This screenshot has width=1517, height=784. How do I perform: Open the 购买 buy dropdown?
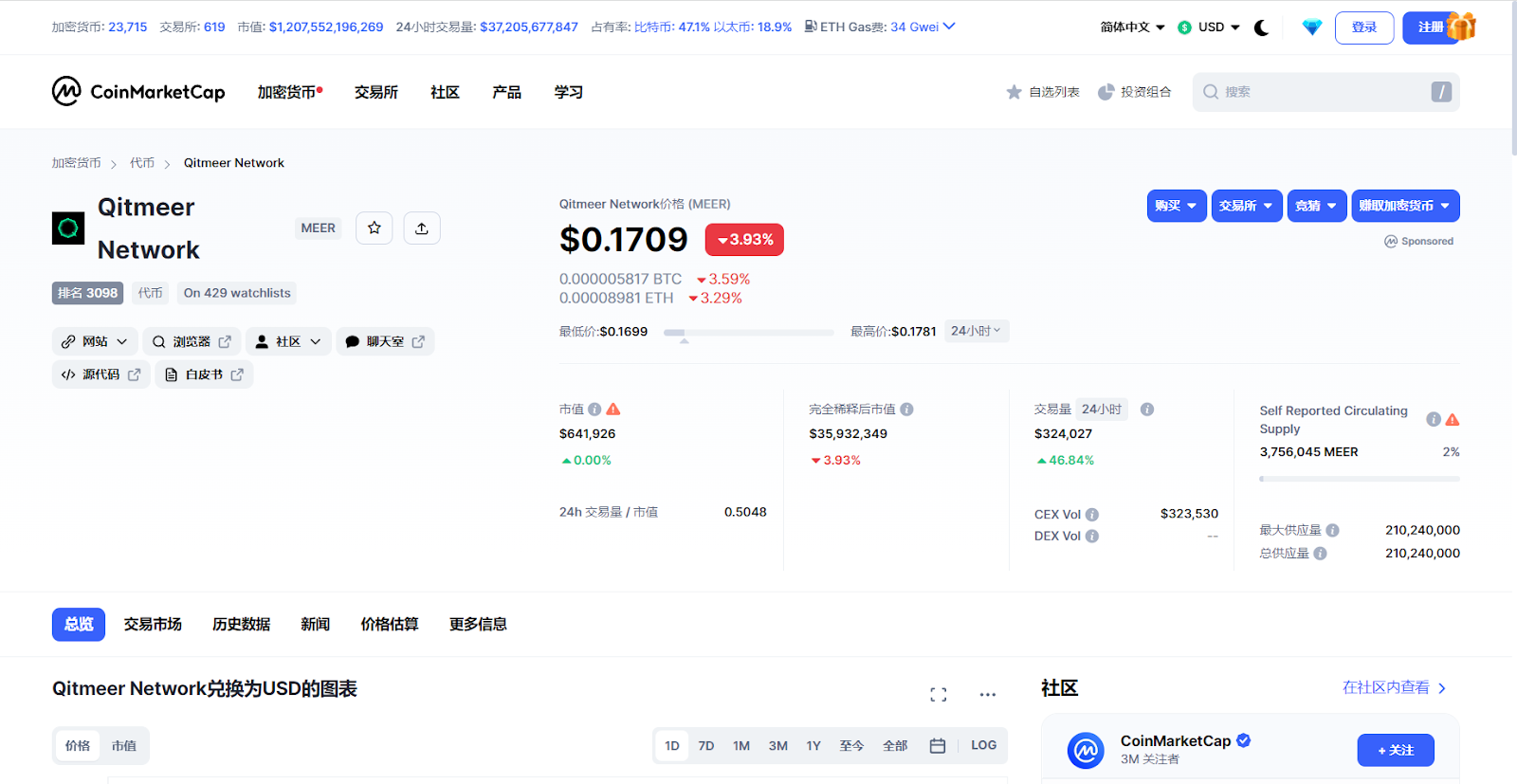point(1177,206)
